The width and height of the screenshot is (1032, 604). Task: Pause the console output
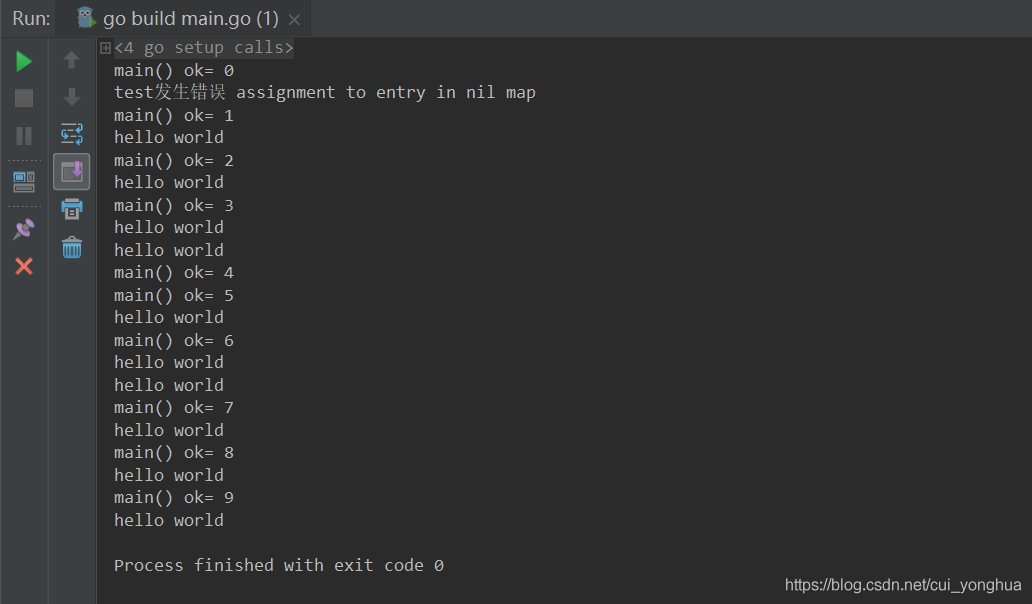click(22, 136)
